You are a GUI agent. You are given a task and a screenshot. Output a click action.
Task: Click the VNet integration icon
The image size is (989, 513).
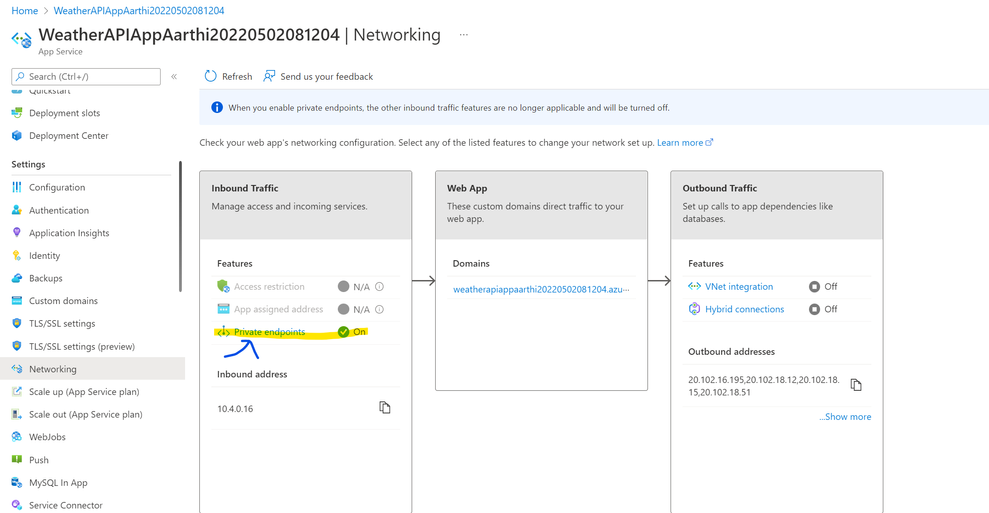(694, 286)
